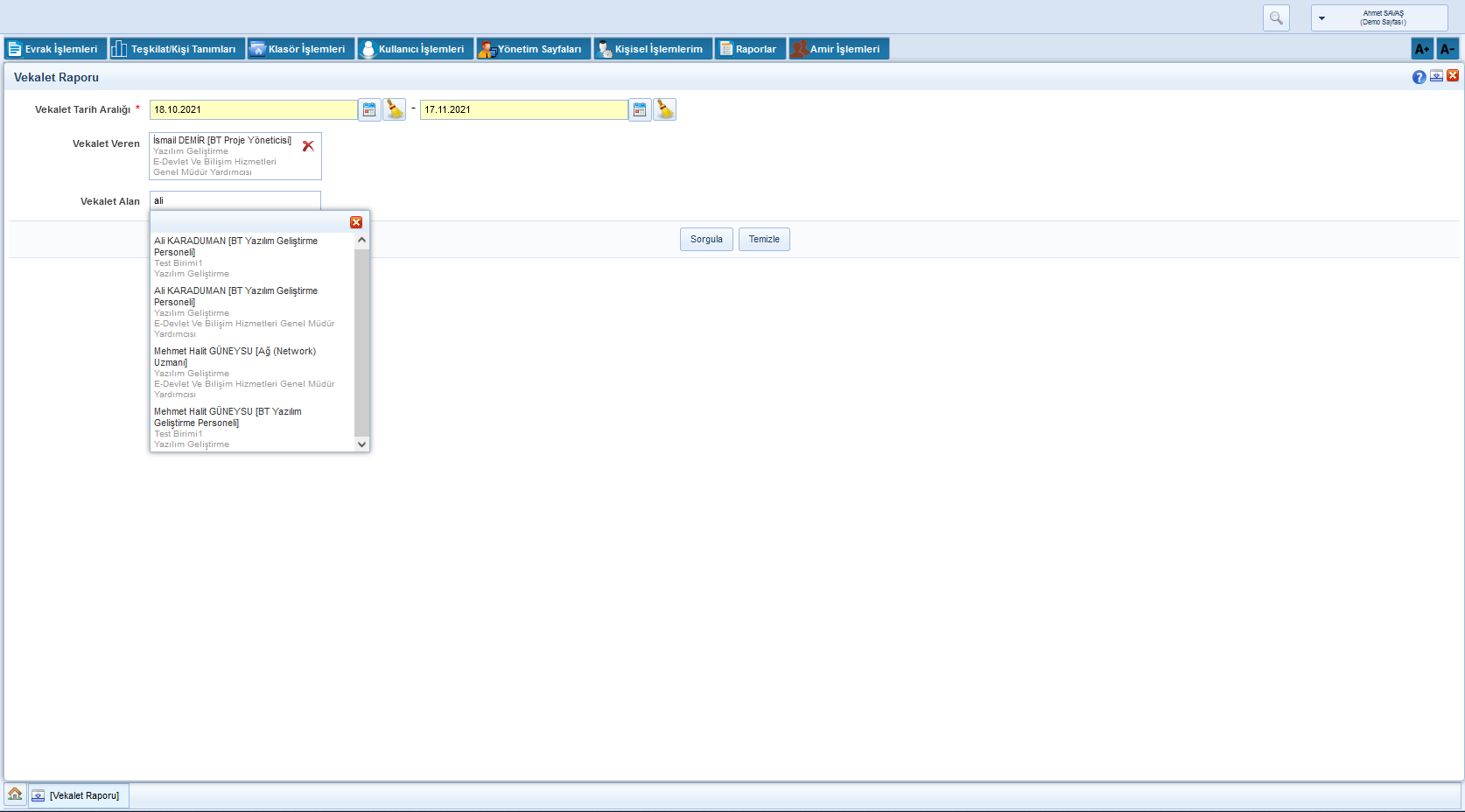1465x812 pixels.
Task: Remove İsmail DEMİR from Vekalet Veren
Action: tap(308, 146)
